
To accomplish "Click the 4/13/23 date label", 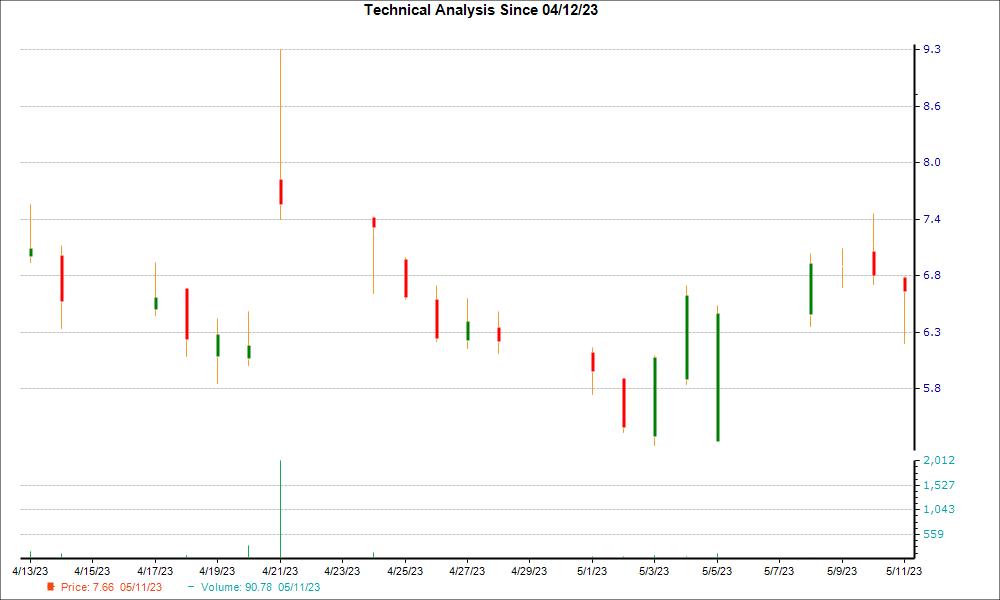I will click(30, 571).
